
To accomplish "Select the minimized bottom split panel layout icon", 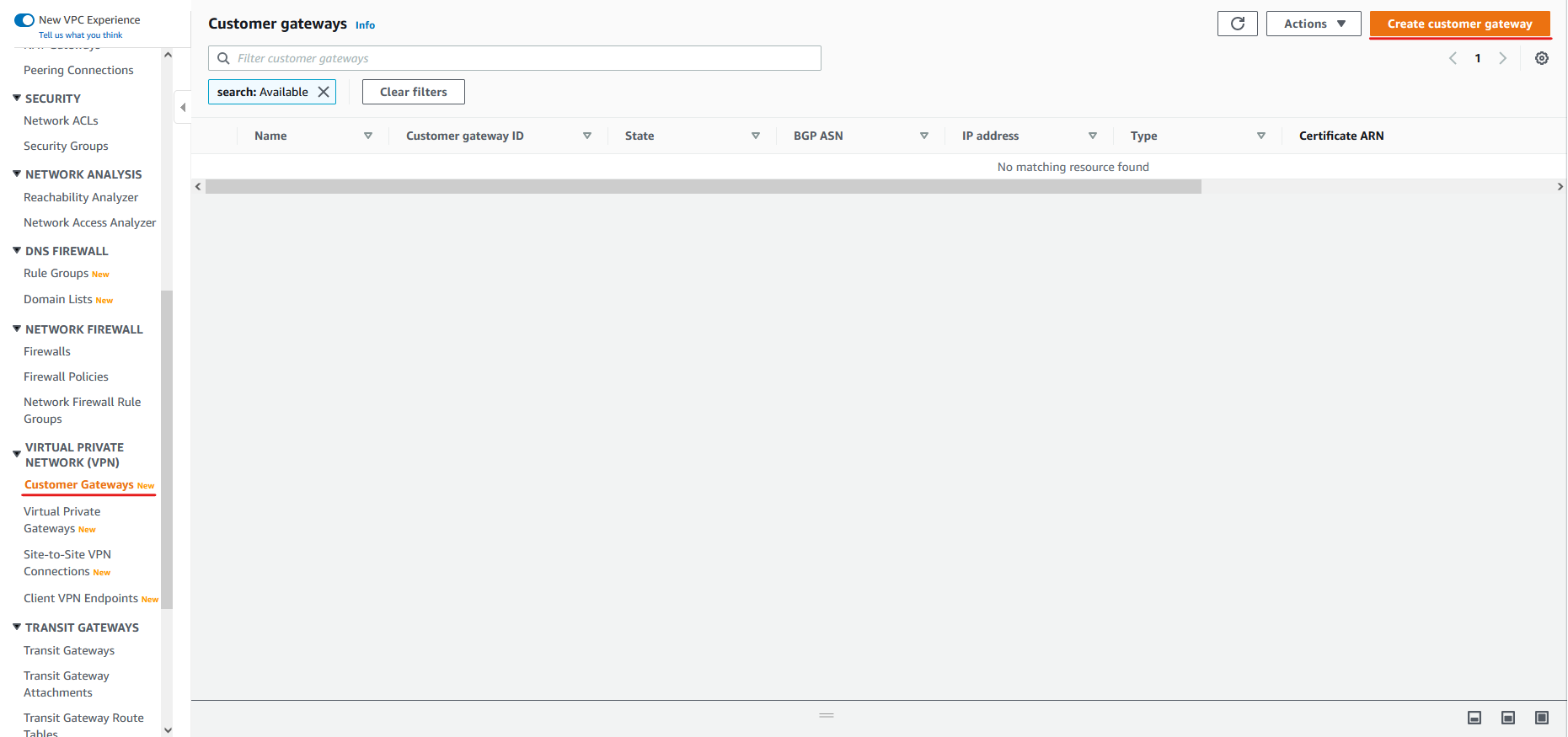I will (1474, 718).
